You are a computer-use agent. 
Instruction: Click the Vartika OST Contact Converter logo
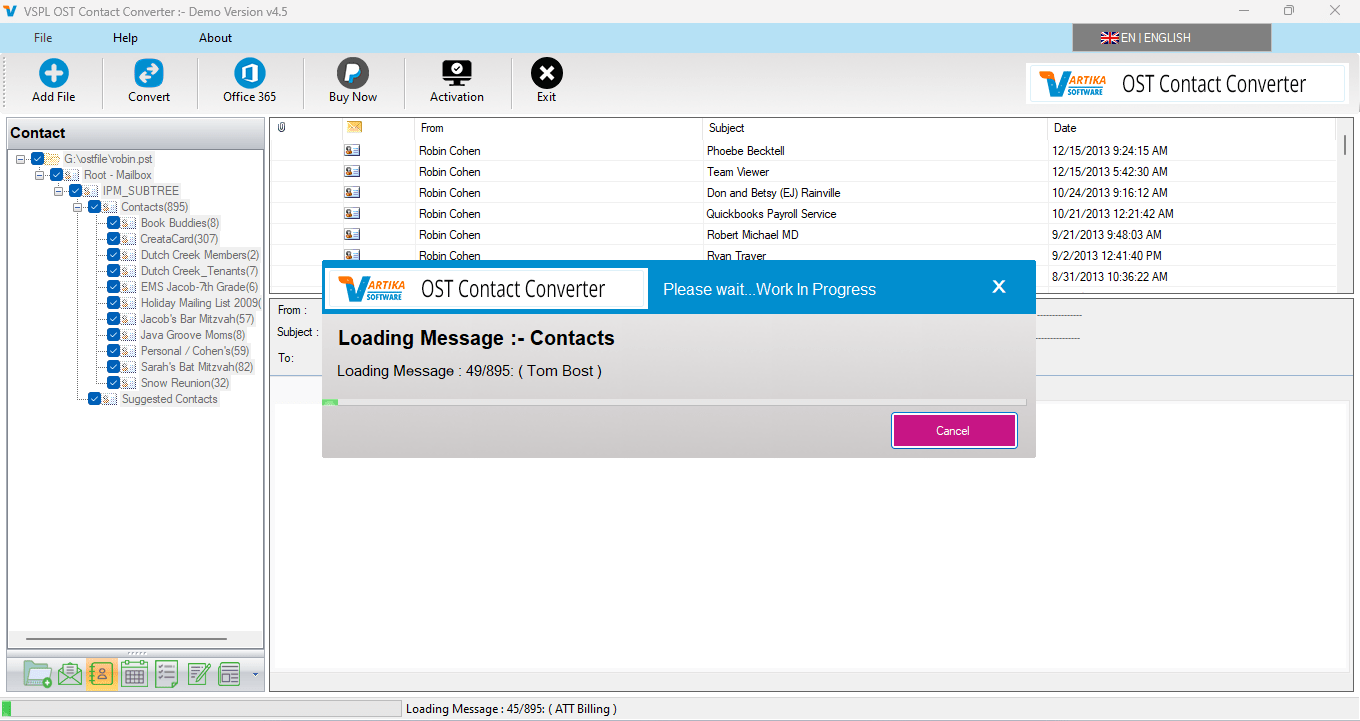point(1186,84)
